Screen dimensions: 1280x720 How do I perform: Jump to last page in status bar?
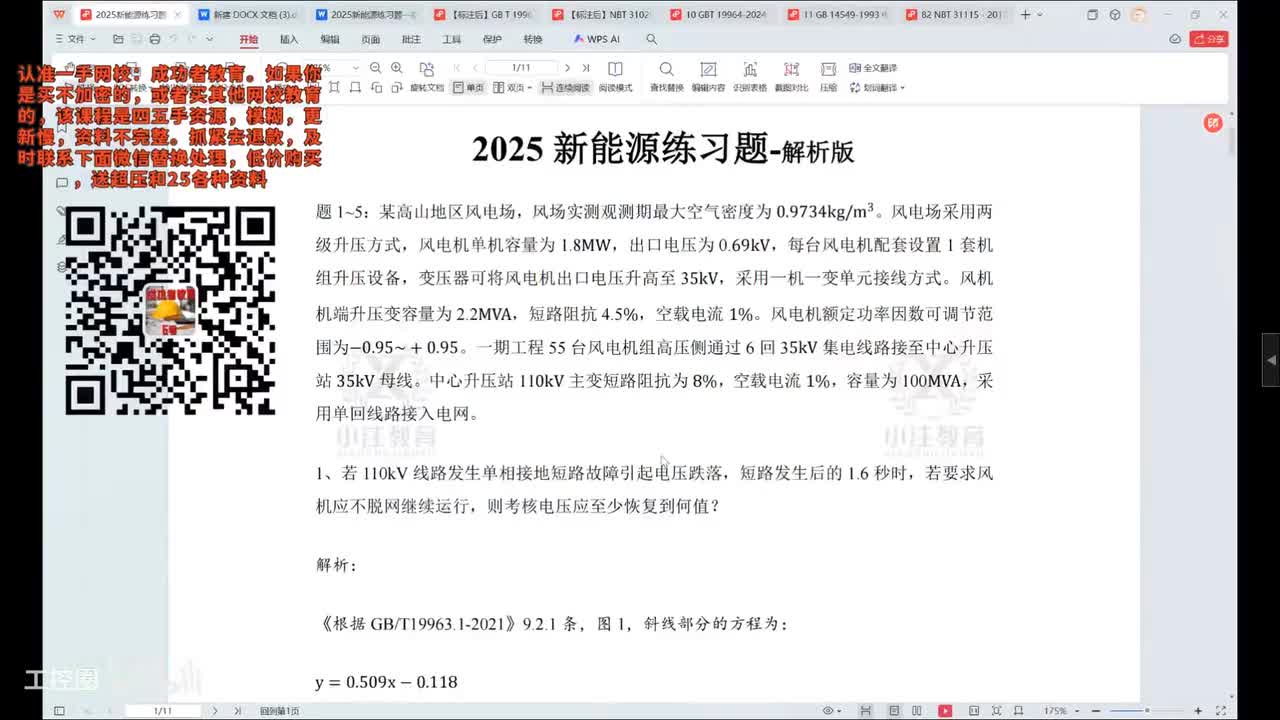click(237, 711)
